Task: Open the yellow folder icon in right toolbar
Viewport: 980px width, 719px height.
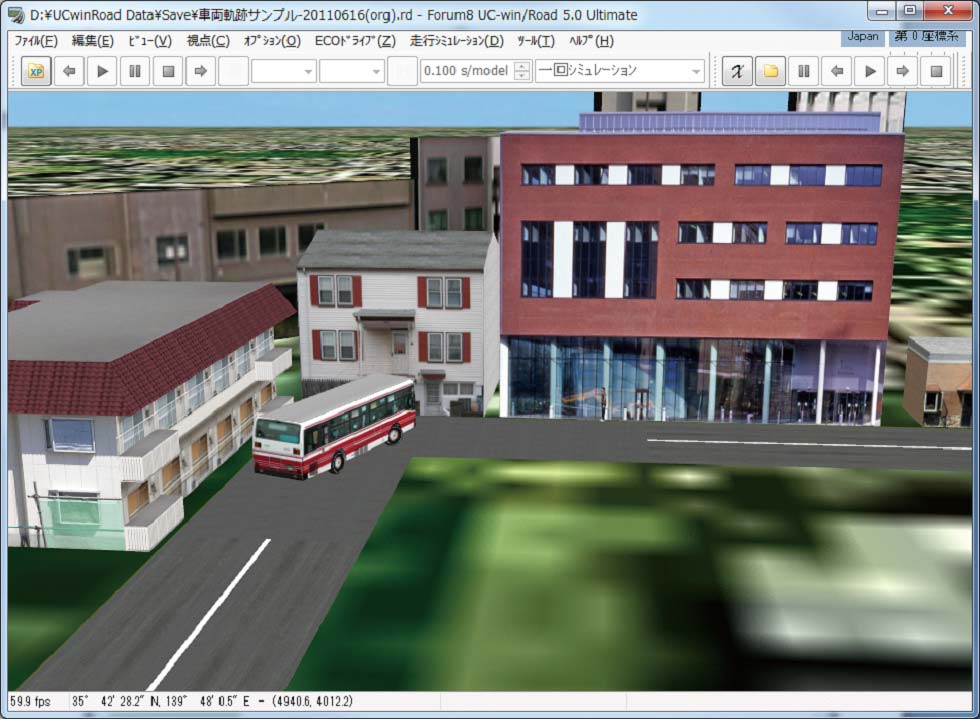Action: pyautogui.click(x=771, y=71)
